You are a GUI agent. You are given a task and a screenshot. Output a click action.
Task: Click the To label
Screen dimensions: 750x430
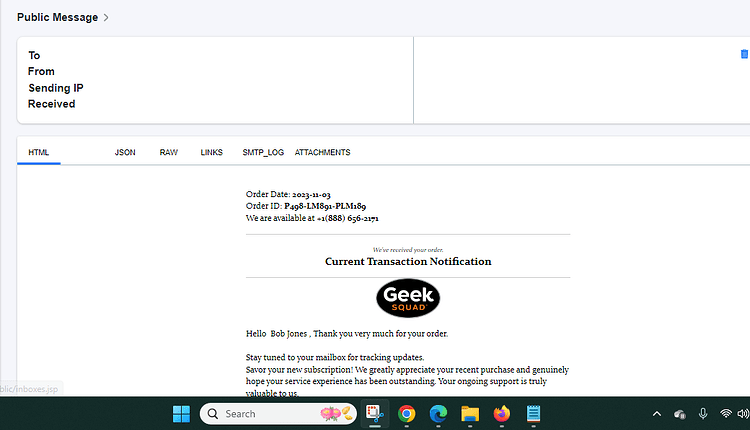34,55
